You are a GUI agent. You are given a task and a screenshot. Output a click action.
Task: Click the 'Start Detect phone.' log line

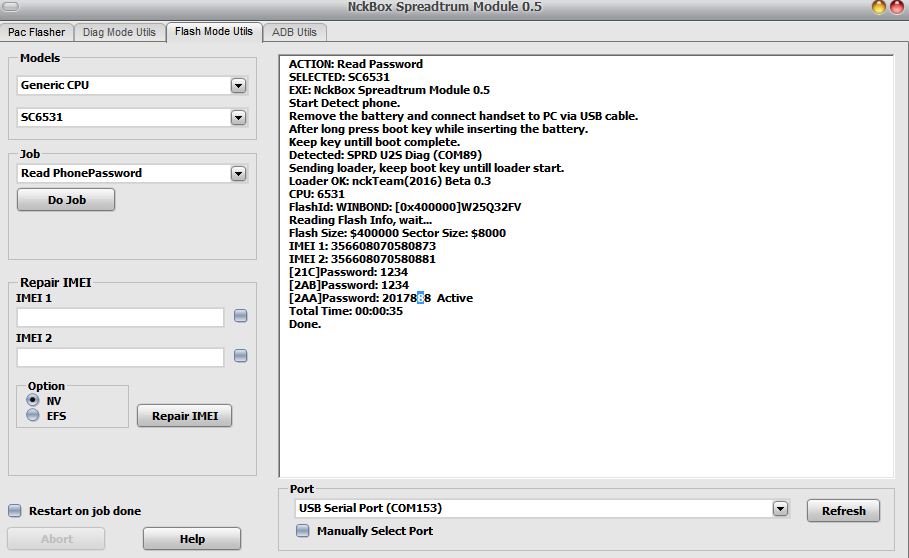point(345,103)
